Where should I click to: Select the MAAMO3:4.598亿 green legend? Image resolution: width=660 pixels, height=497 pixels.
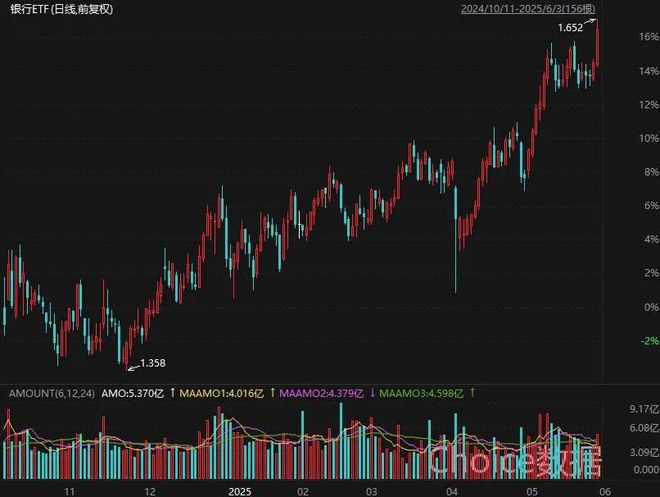point(421,393)
